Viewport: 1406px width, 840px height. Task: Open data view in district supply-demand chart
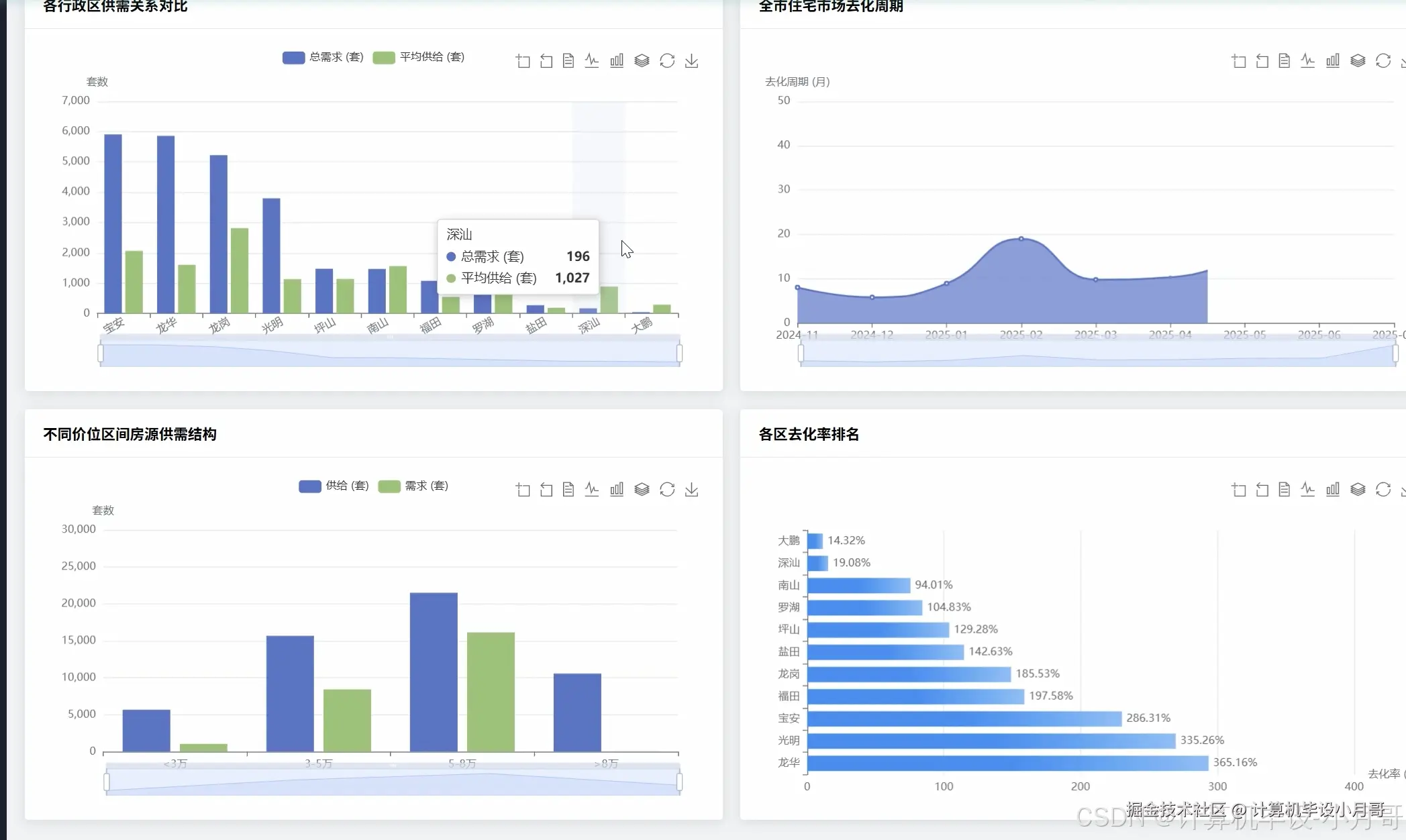[x=568, y=61]
